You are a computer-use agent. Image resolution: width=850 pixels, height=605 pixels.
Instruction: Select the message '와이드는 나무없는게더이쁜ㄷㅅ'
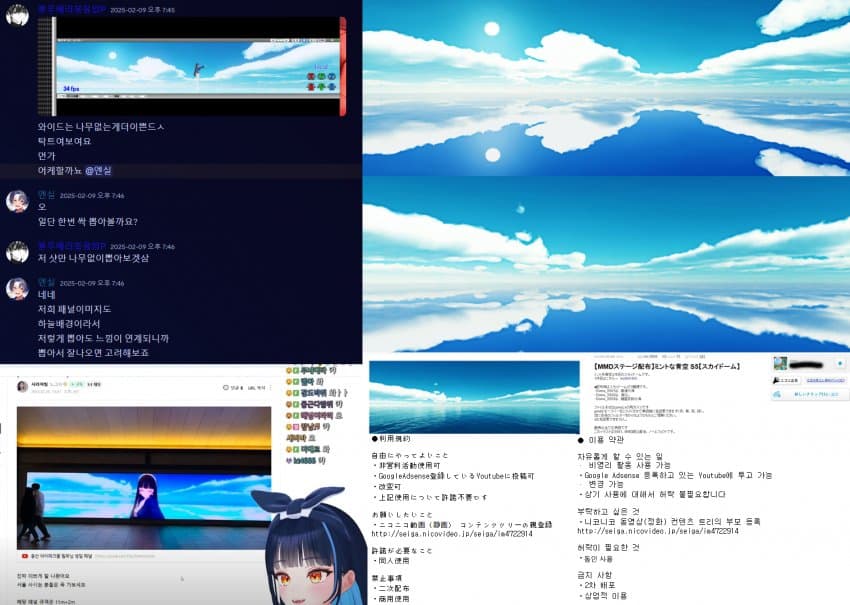[x=101, y=126]
